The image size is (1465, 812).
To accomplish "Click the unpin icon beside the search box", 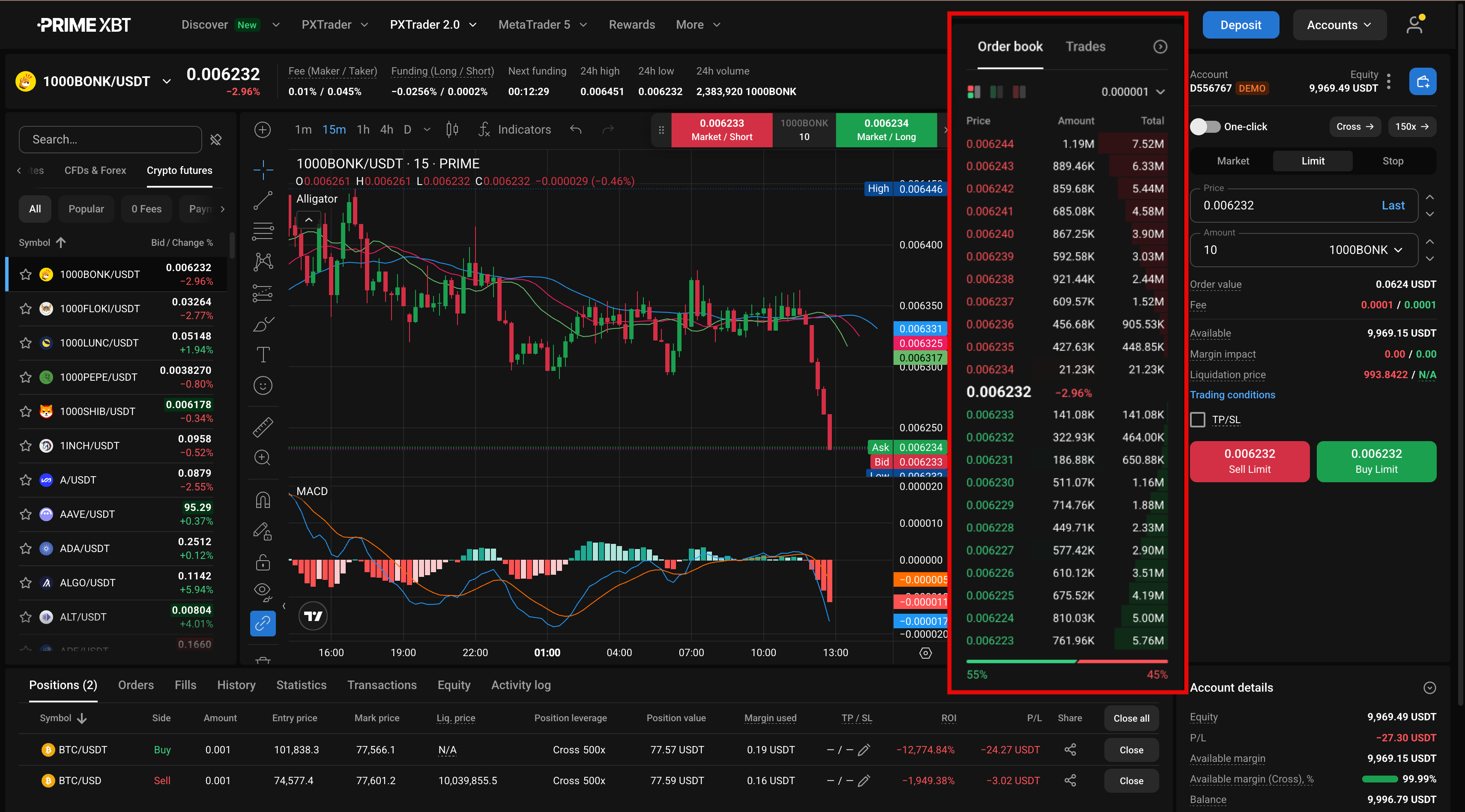I will pos(215,139).
